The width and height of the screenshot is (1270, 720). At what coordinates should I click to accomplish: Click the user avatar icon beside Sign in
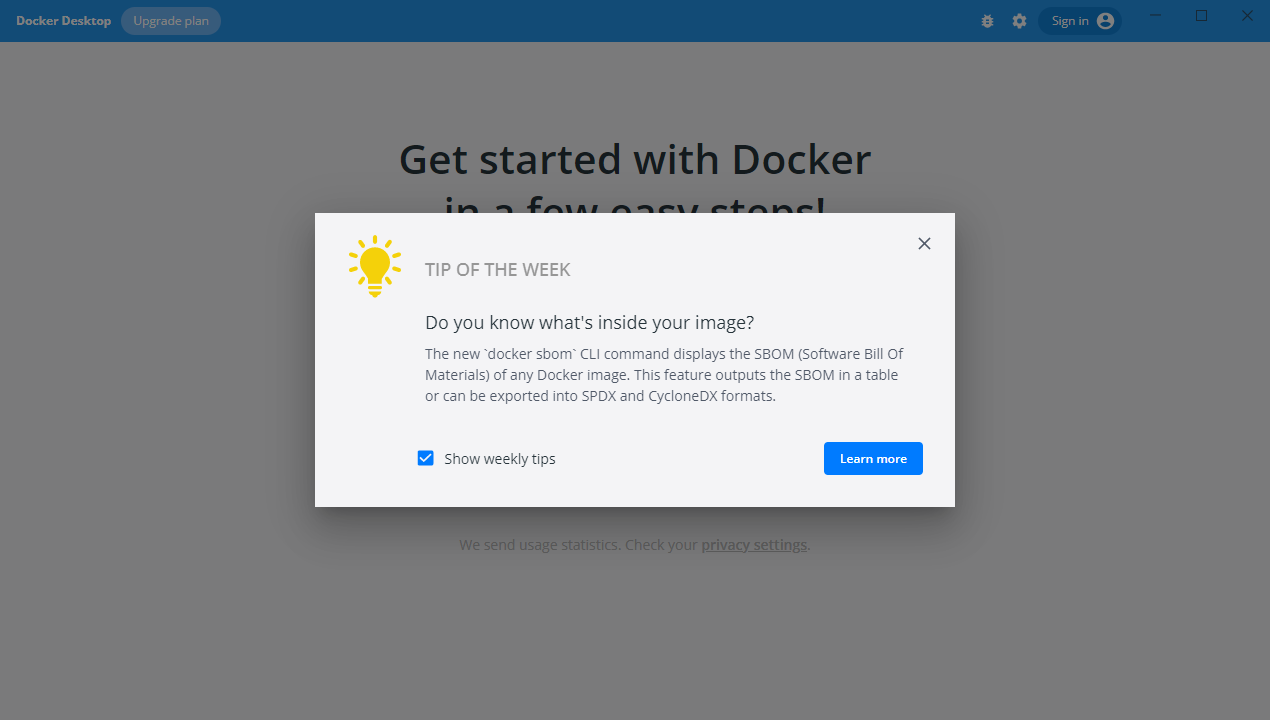point(1105,21)
